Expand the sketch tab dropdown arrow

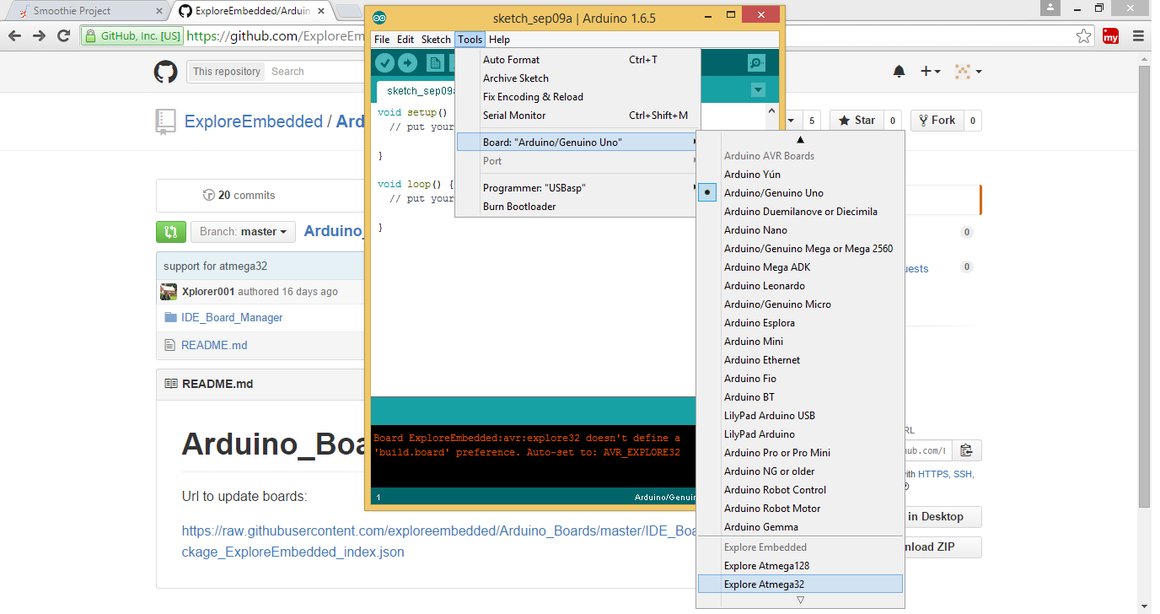[x=758, y=90]
